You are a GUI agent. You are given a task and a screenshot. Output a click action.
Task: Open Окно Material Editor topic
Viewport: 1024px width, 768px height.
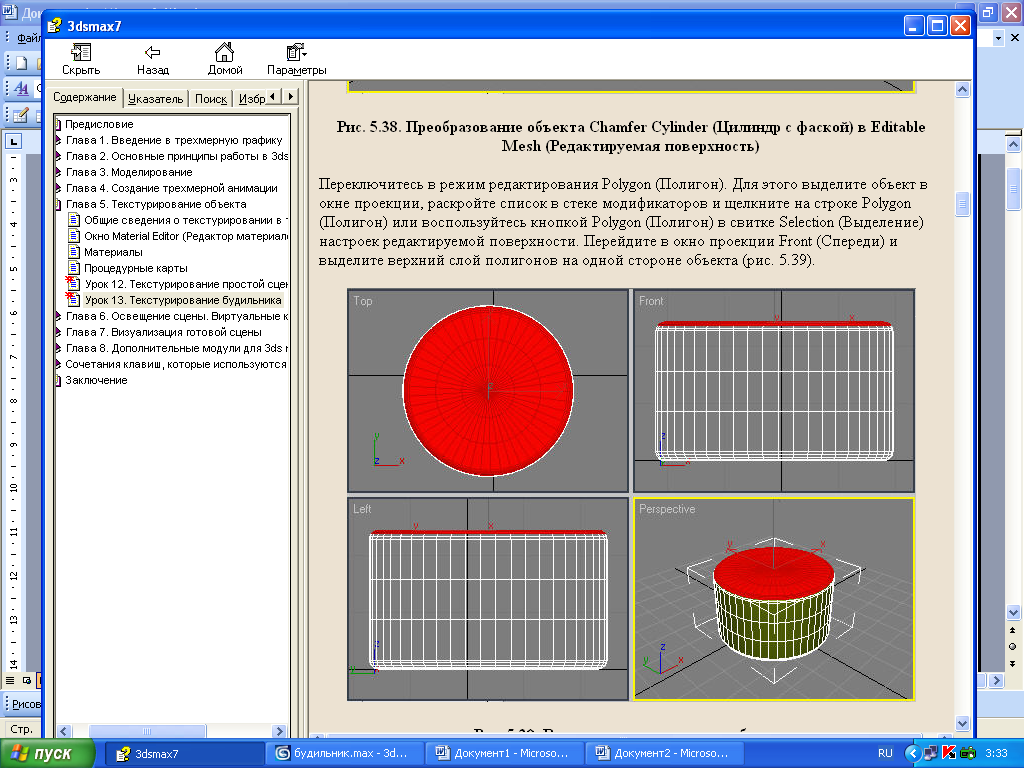tap(185, 236)
